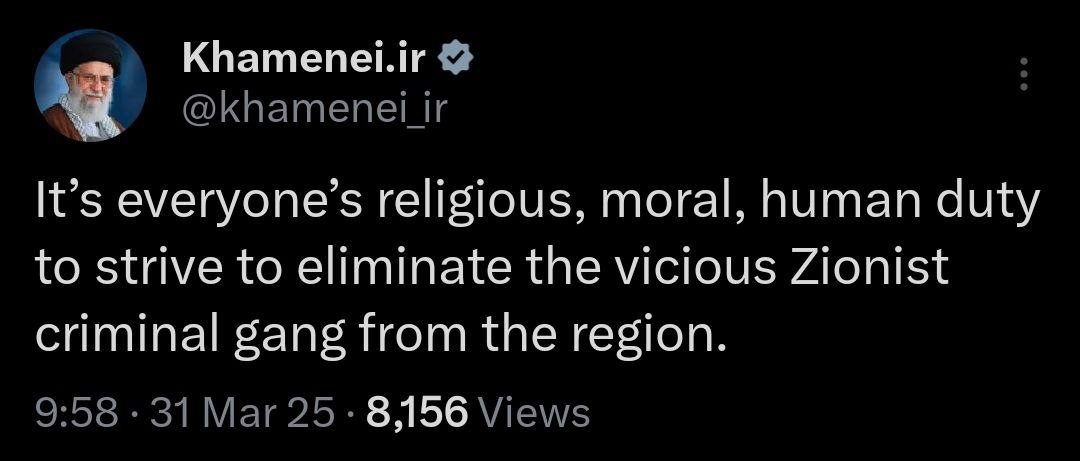
Task: Click the last line ending "the region."
Action: point(378,335)
